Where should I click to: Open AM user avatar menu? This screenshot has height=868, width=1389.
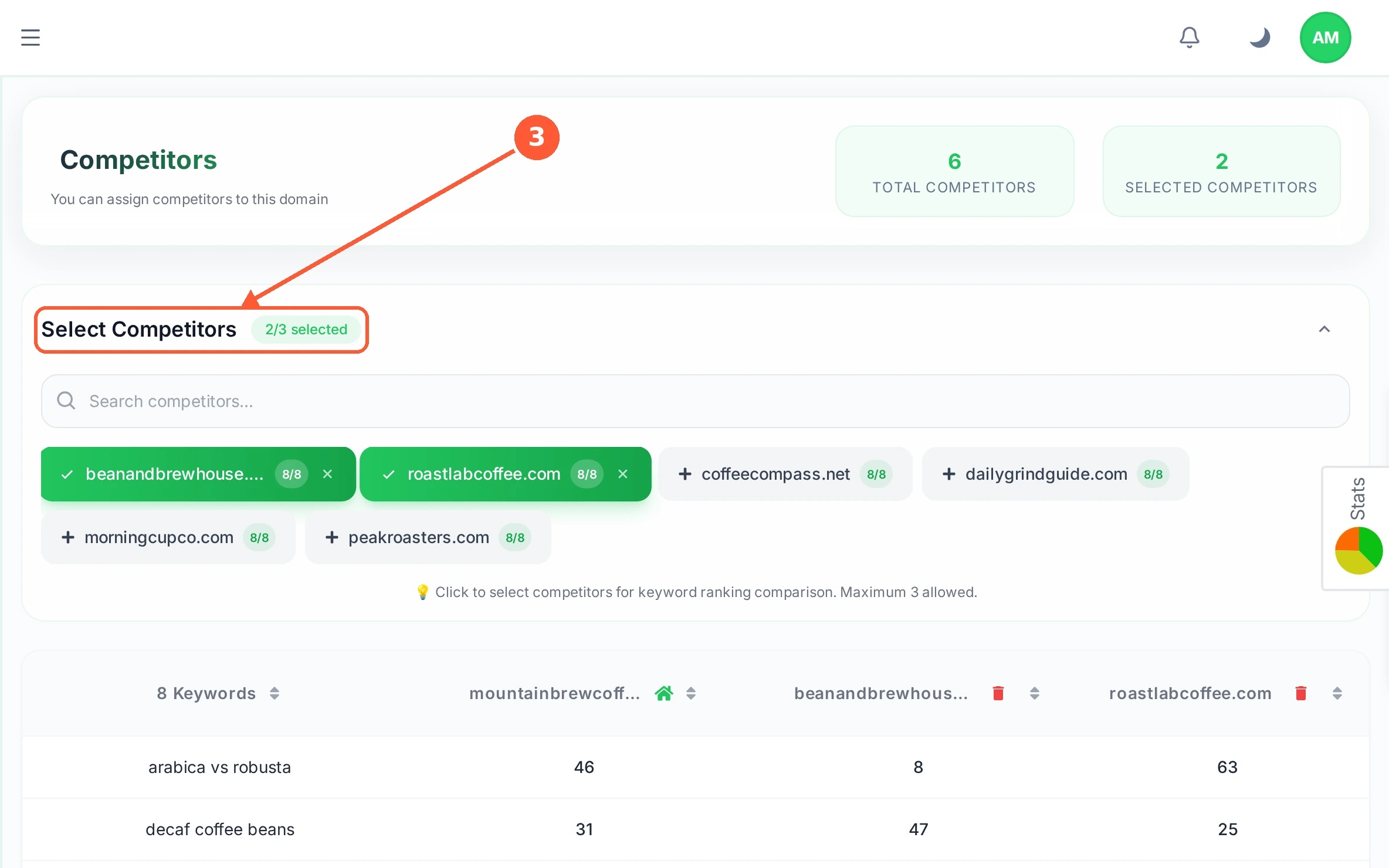pyautogui.click(x=1325, y=38)
